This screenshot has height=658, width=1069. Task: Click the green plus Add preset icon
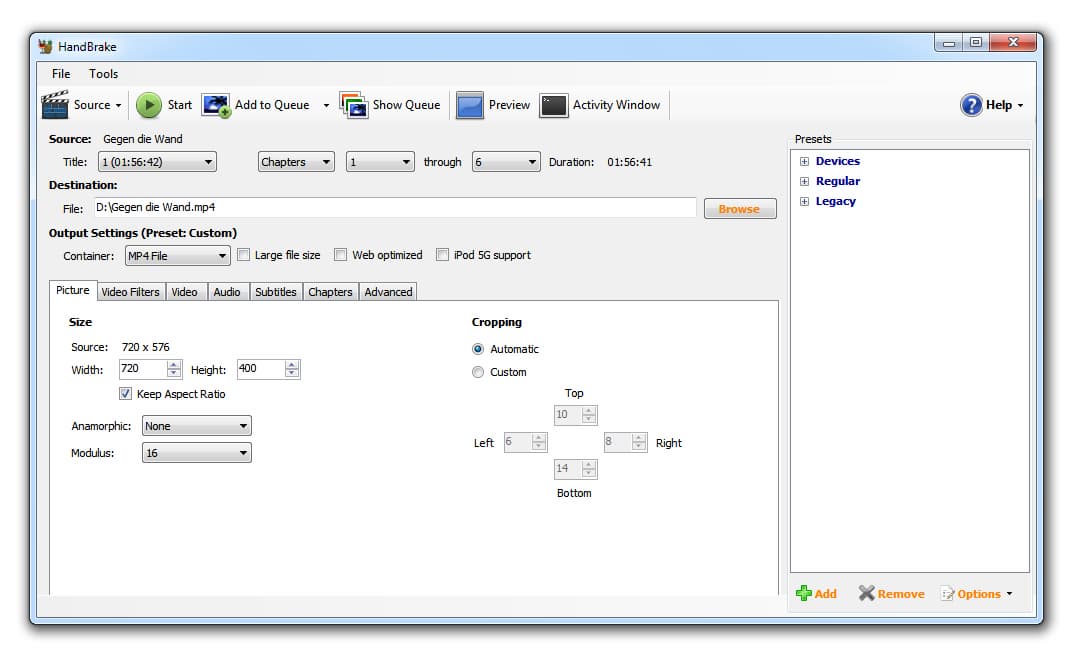point(804,593)
